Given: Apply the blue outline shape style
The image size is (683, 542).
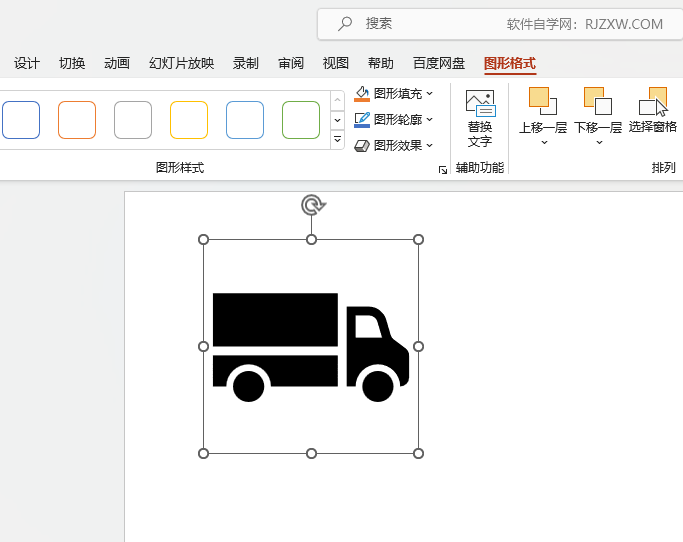Looking at the screenshot, I should [21, 120].
